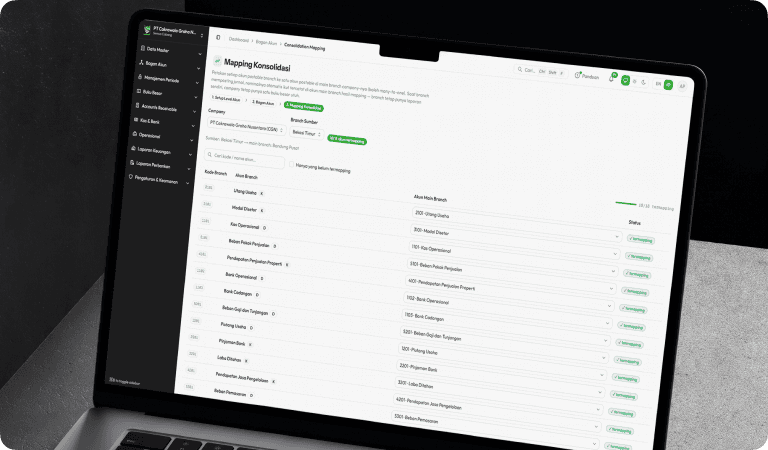Viewport: 768px width, 450px height.
Task: Open Kas & Bank in the sidebar
Action: [164, 122]
